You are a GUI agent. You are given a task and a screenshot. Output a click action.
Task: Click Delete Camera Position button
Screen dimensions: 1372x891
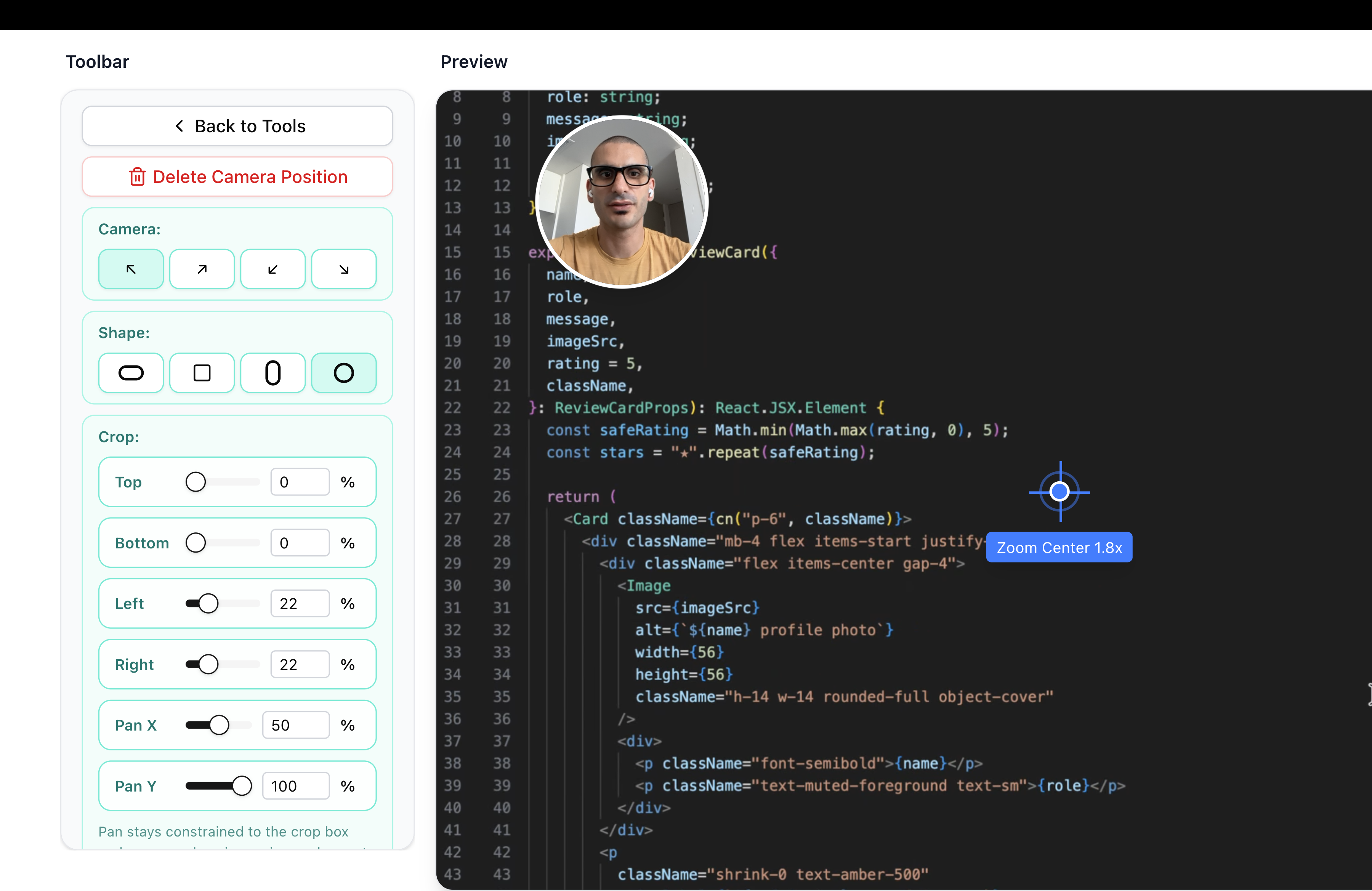(237, 176)
